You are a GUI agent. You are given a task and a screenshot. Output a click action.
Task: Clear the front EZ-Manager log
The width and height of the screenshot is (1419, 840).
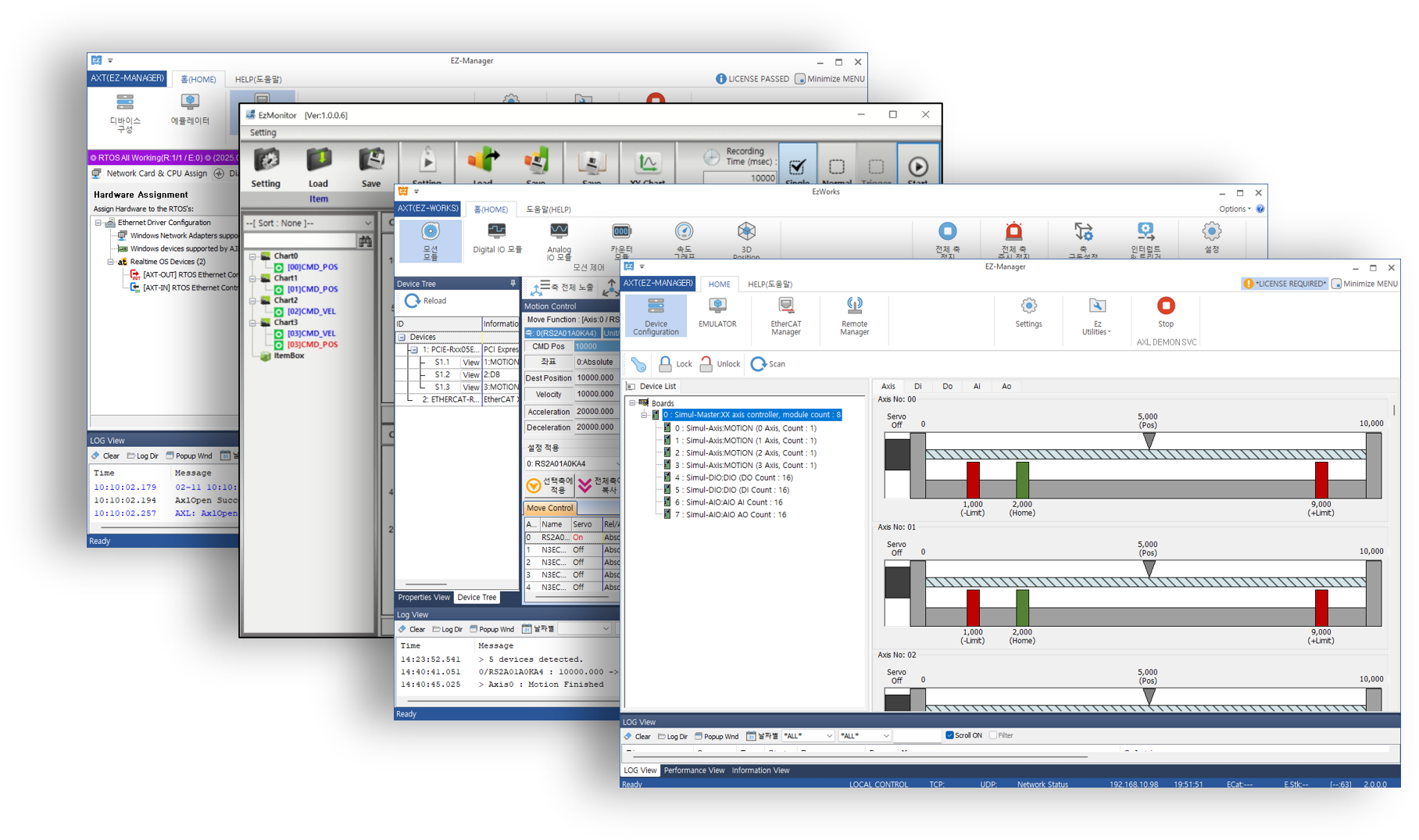(637, 736)
